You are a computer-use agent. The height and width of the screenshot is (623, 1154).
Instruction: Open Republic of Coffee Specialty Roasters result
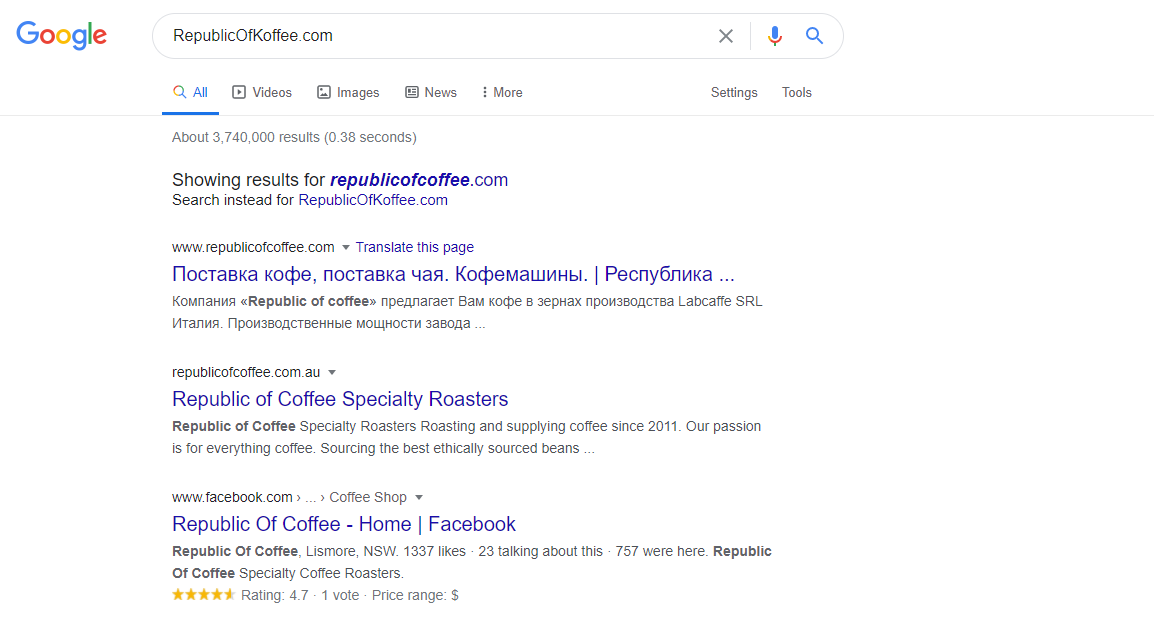pyautogui.click(x=340, y=399)
